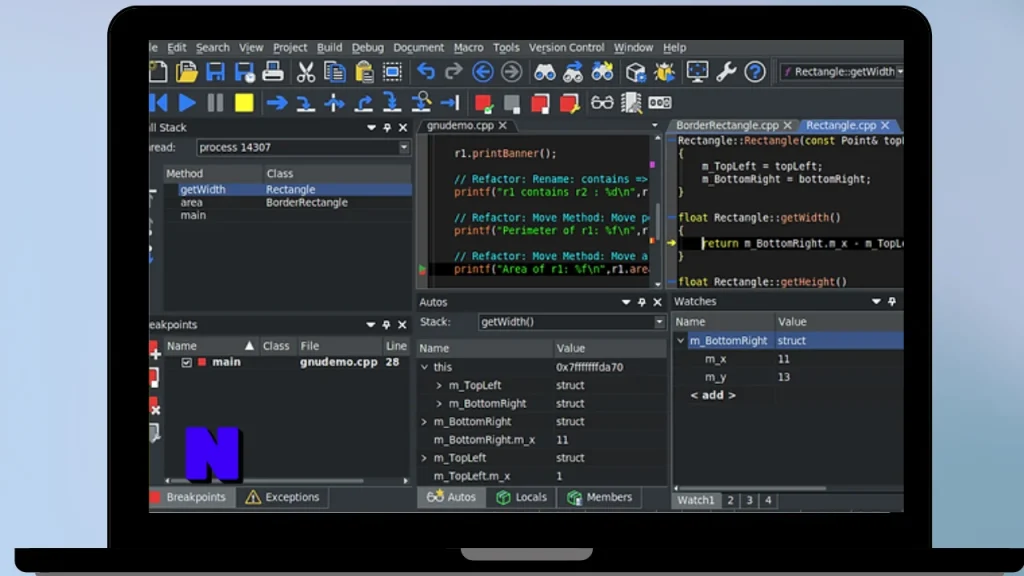
Task: Continue execution with the blue play button
Action: (x=187, y=103)
